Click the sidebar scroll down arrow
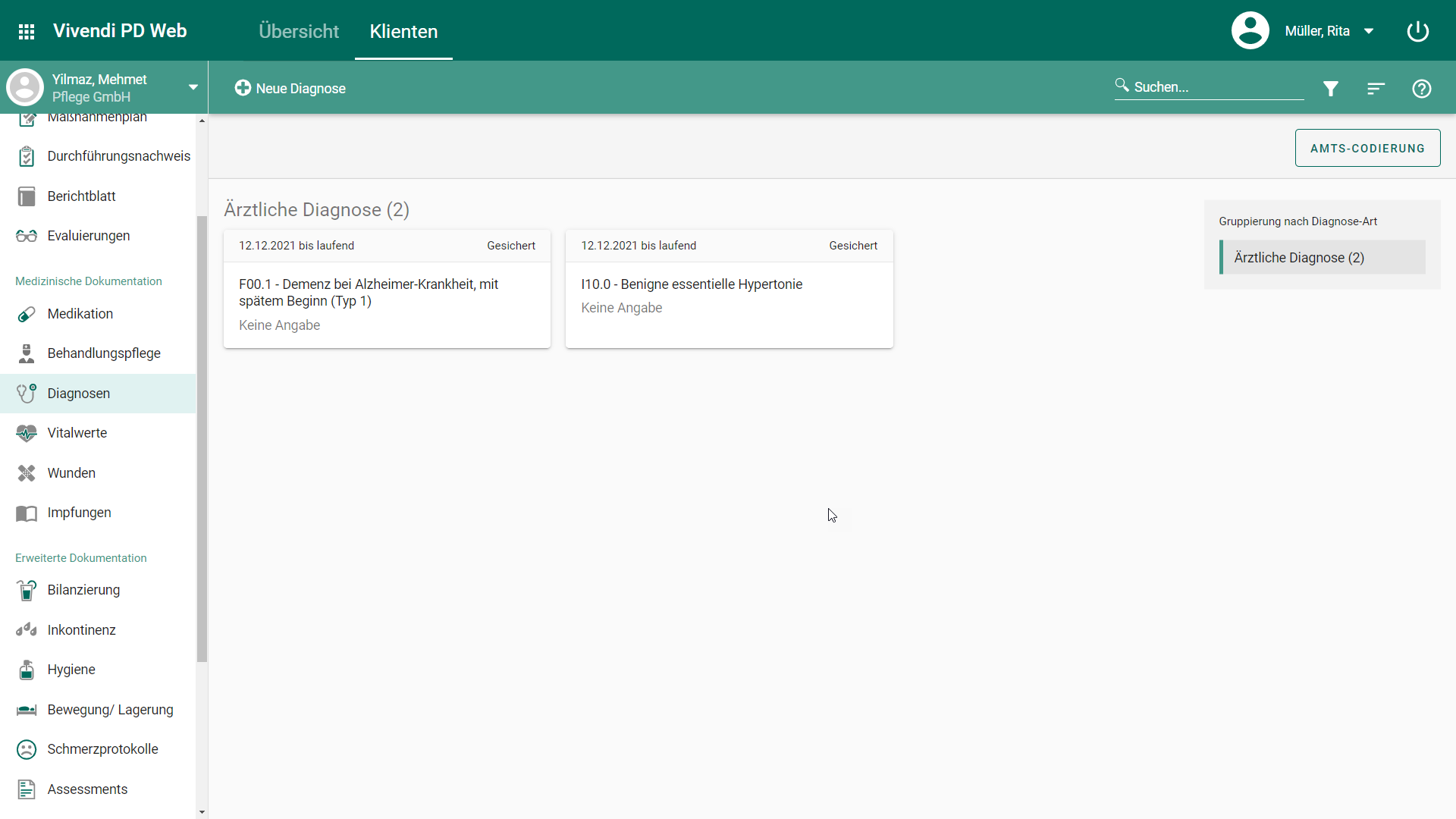The height and width of the screenshot is (819, 1456). pos(202,811)
